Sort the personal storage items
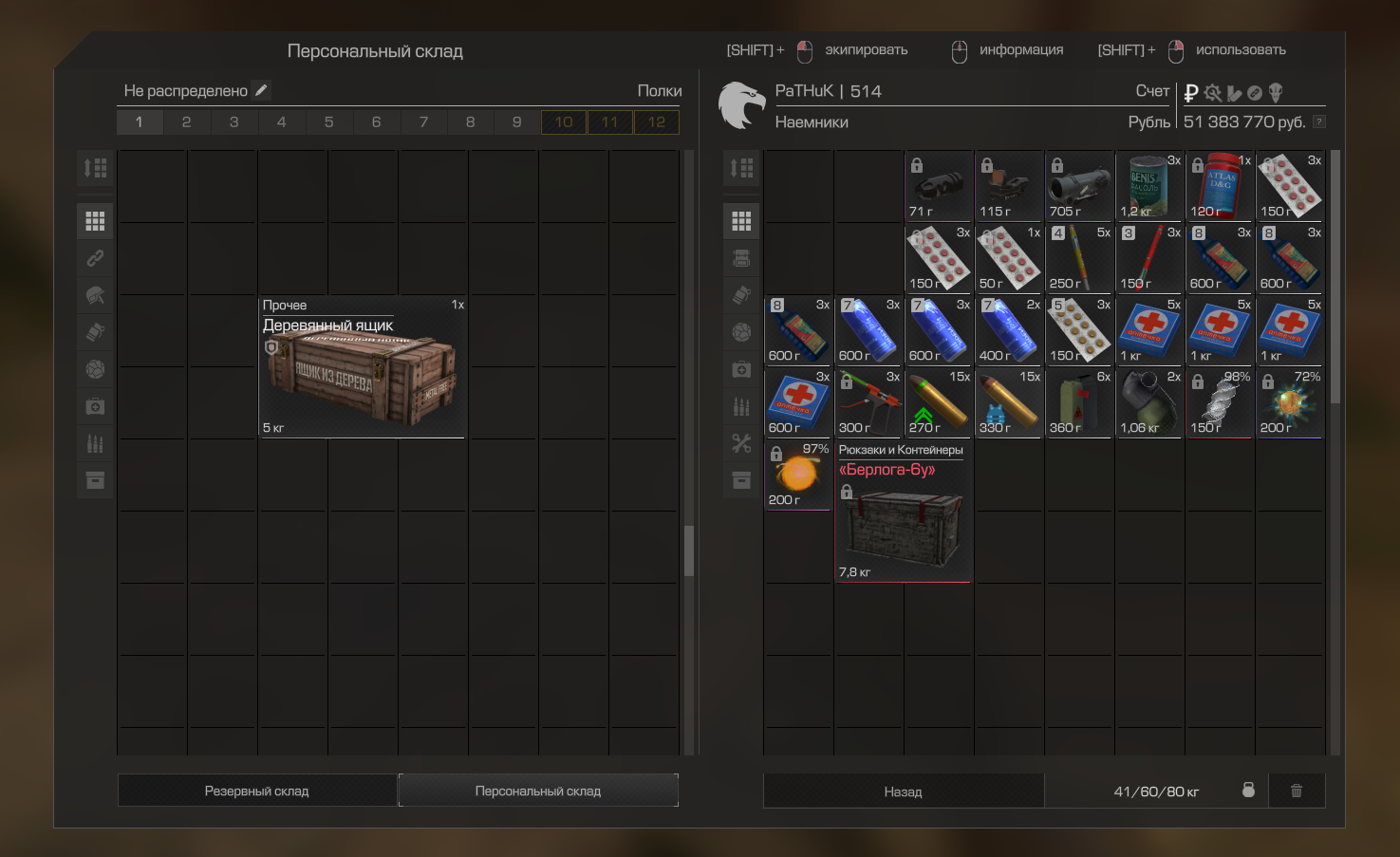Viewport: 1400px width, 857px height. [x=95, y=168]
